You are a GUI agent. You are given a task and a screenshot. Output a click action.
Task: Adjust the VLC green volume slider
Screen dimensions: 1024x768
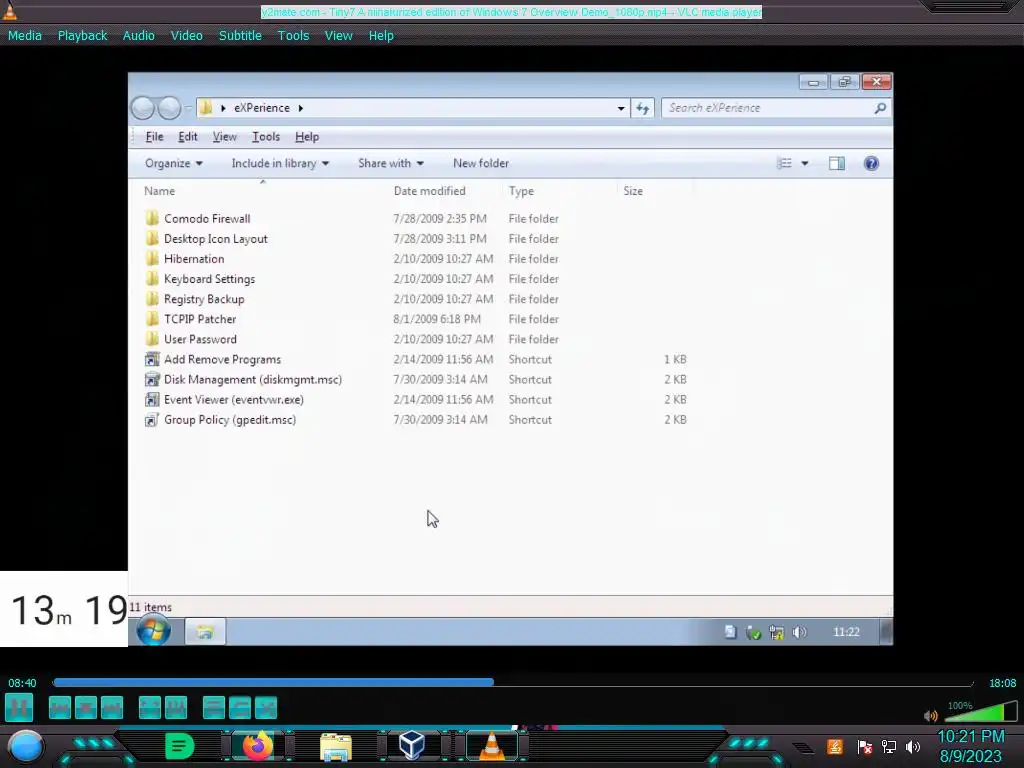pyautogui.click(x=981, y=711)
